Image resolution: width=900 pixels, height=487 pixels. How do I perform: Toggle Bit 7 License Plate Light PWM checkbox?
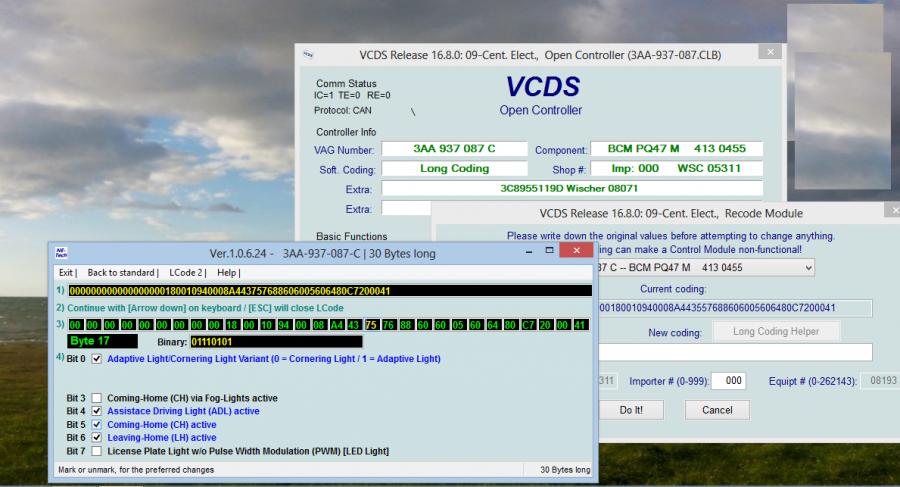tap(97, 451)
